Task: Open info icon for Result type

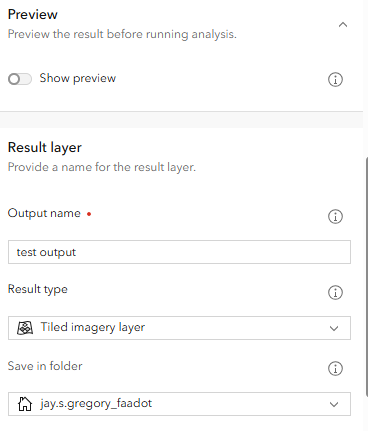Action: point(335,292)
